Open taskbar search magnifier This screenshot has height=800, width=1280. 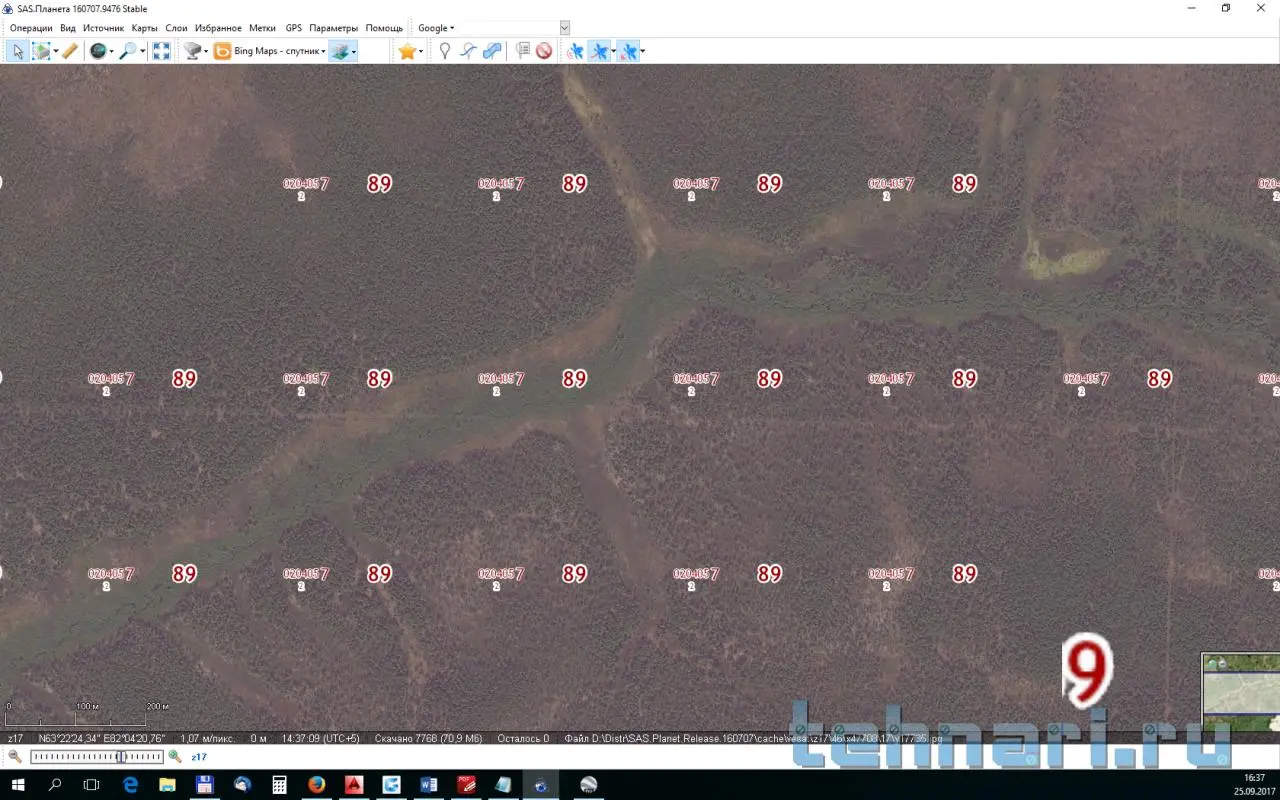(x=55, y=785)
